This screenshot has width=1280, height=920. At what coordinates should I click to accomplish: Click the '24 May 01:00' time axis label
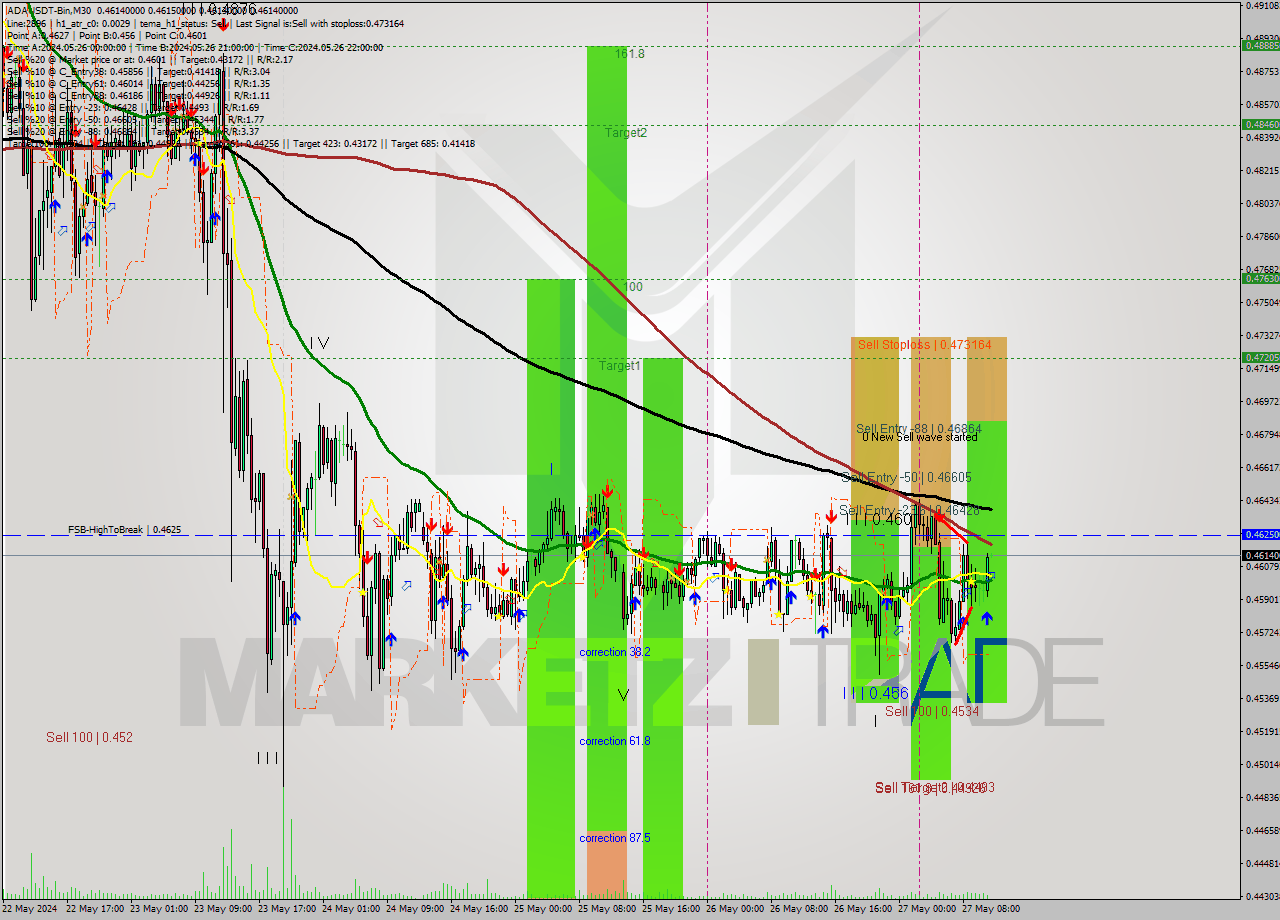(x=352, y=909)
